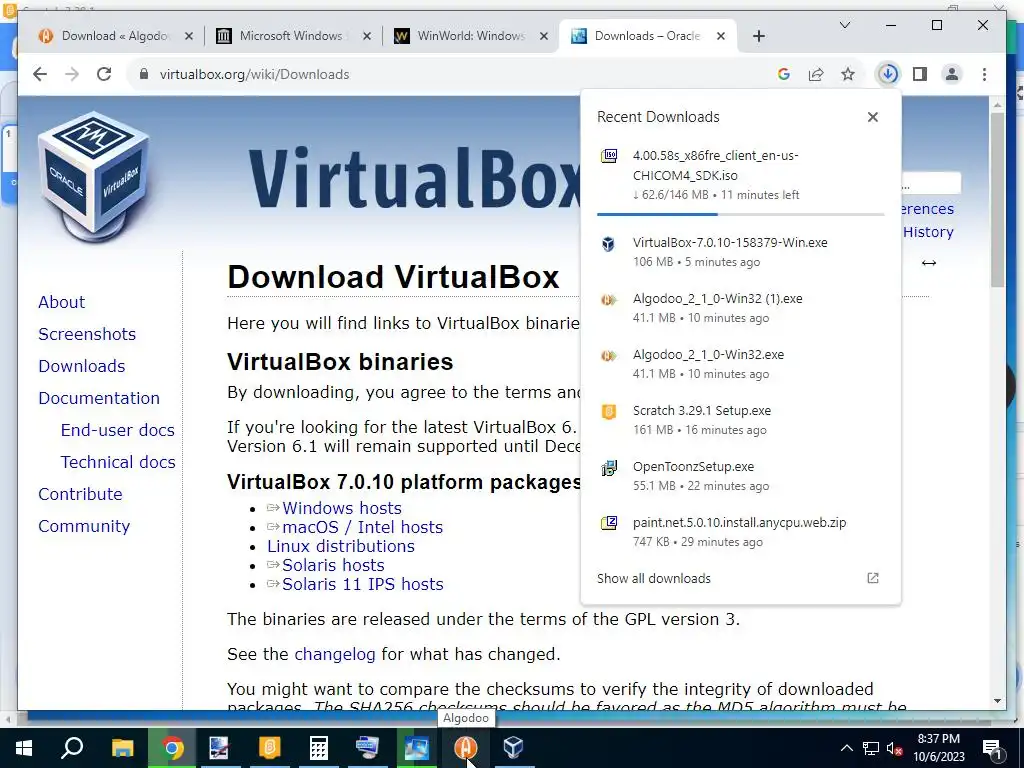This screenshot has height=768, width=1024.
Task: Open the About sidebar link
Action: (x=61, y=302)
